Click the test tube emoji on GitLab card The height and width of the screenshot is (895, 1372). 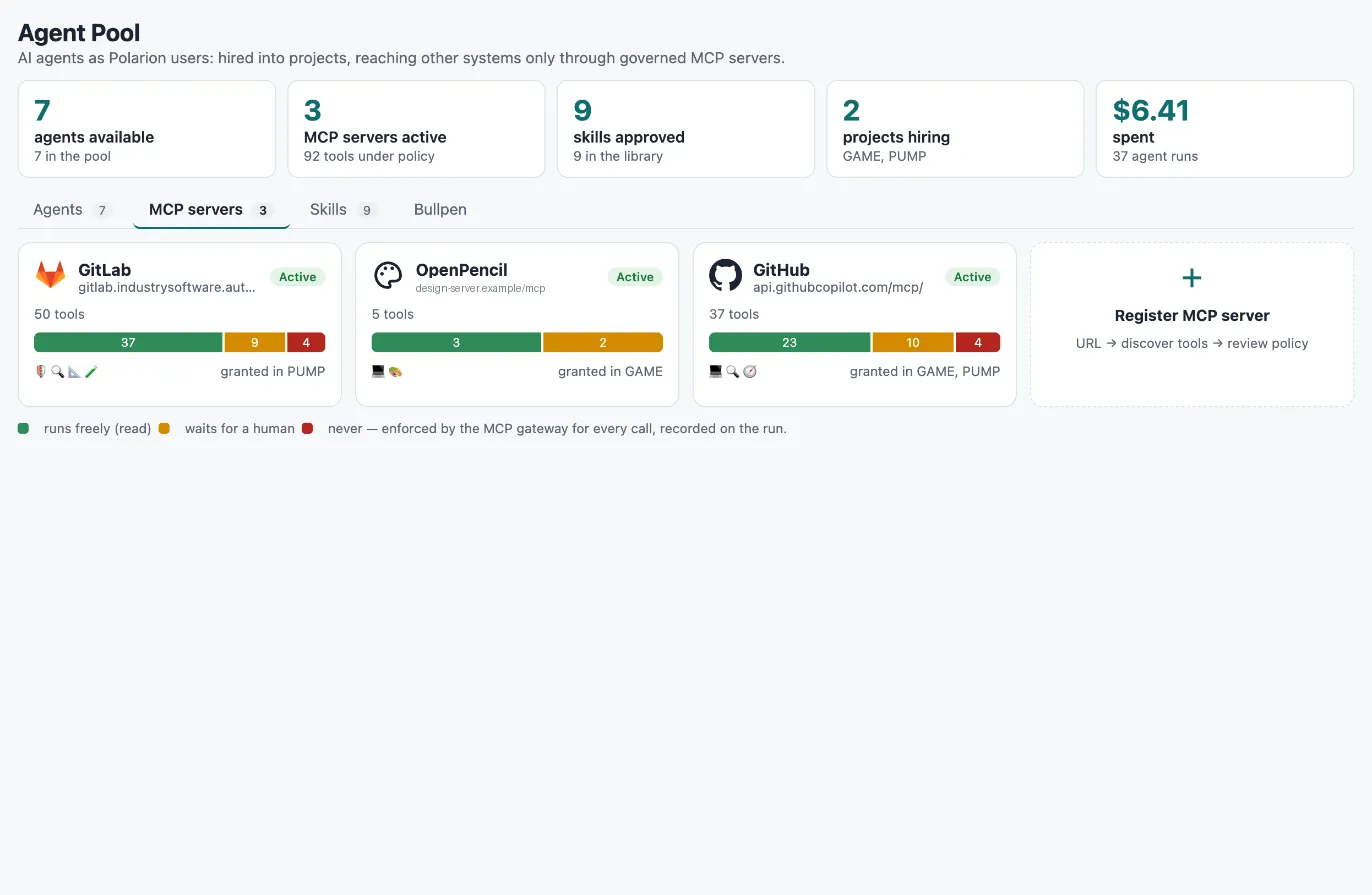pyautogui.click(x=91, y=371)
